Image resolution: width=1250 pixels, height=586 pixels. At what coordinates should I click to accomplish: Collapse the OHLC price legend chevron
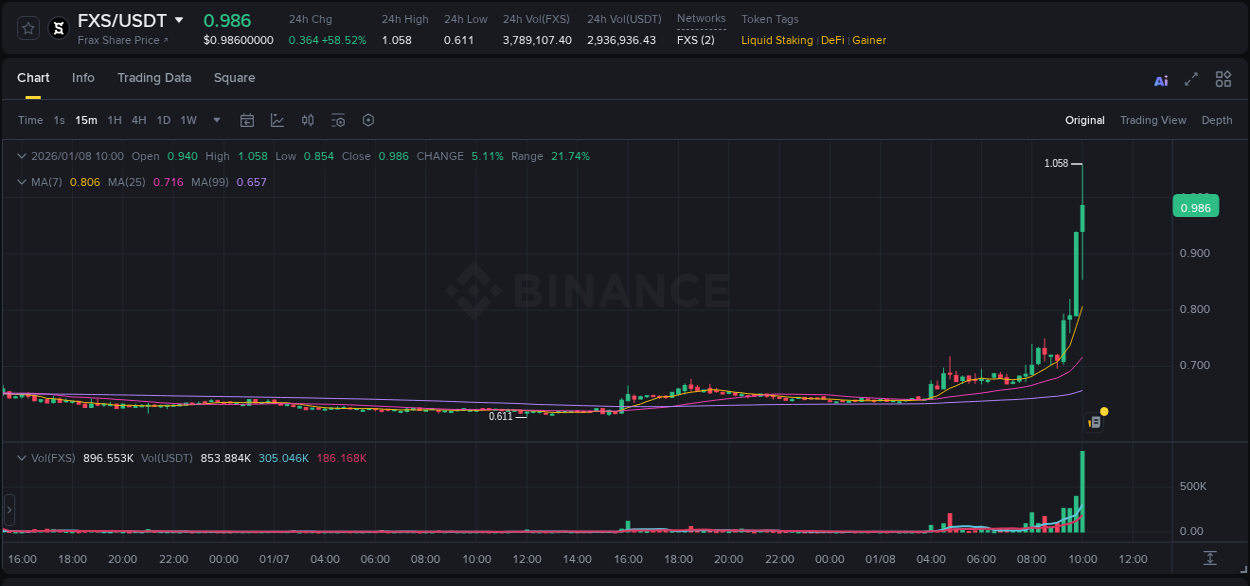tap(22, 156)
